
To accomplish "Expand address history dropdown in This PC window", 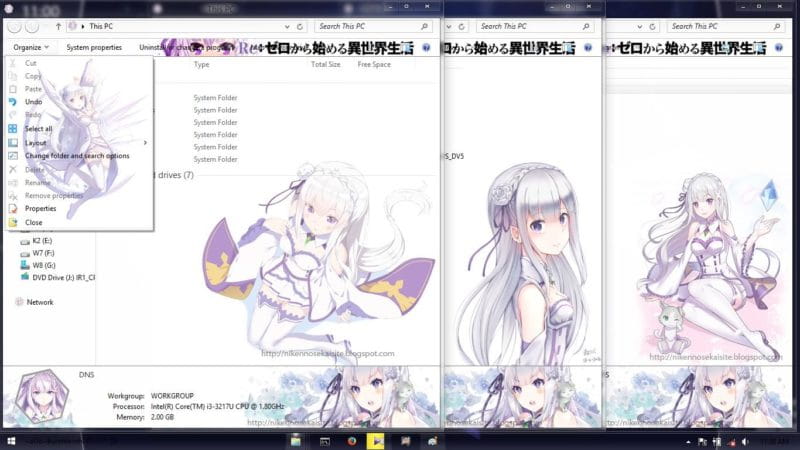I will (x=287, y=27).
